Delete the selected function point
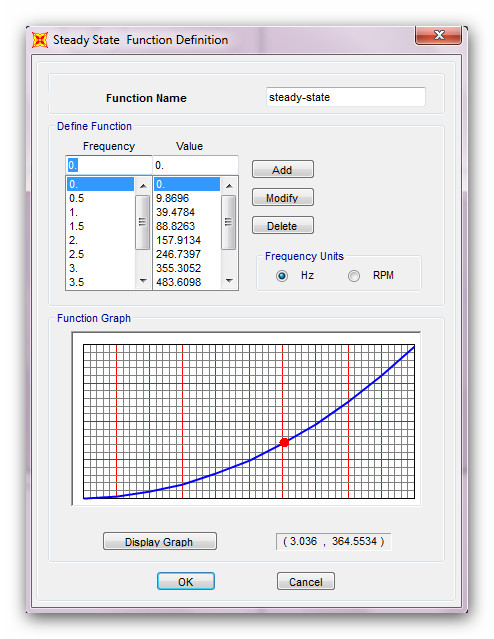Viewport: 494px width, 639px height. click(282, 225)
